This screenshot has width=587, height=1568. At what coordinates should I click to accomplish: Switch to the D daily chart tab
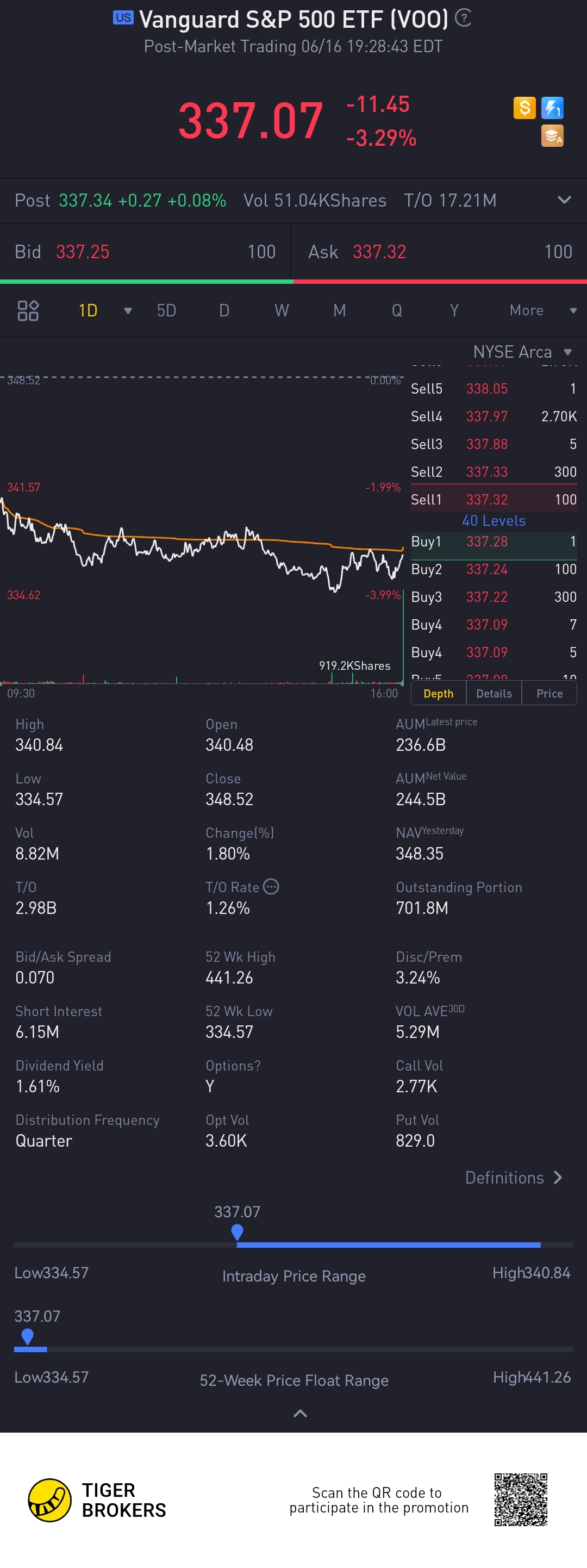tap(224, 310)
